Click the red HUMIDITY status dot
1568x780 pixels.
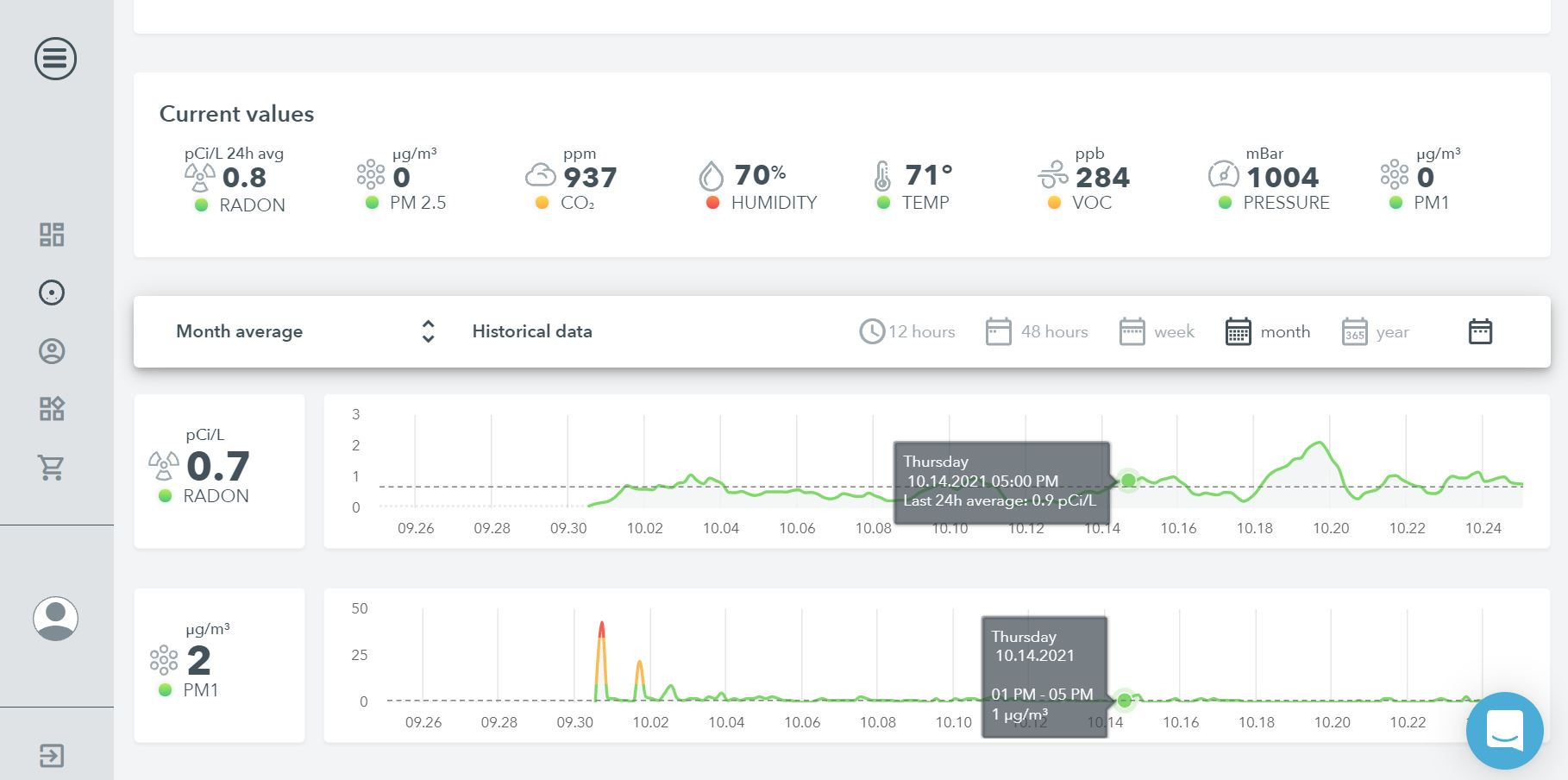712,203
